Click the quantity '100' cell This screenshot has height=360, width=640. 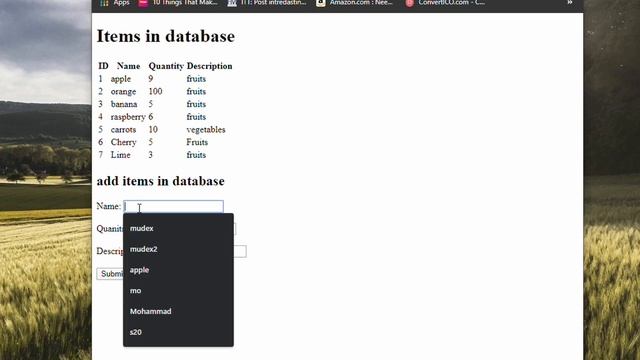(x=155, y=91)
